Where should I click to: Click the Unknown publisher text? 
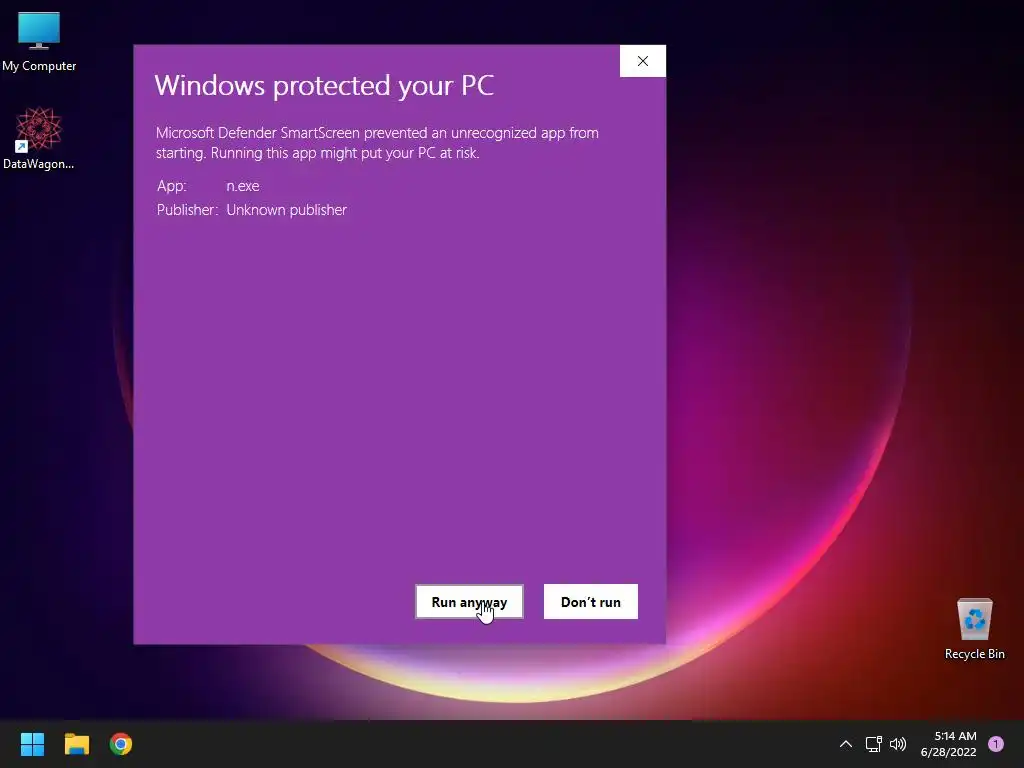click(x=286, y=210)
